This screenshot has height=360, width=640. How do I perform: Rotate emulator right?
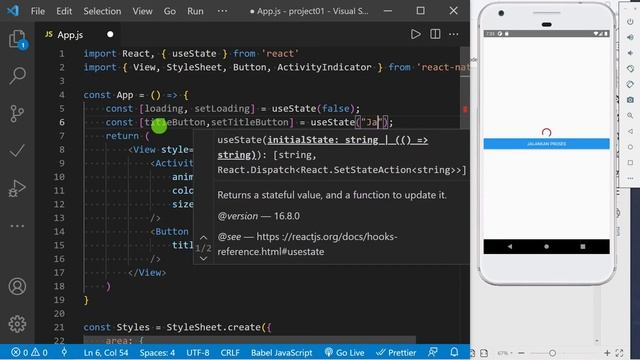click(x=630, y=84)
